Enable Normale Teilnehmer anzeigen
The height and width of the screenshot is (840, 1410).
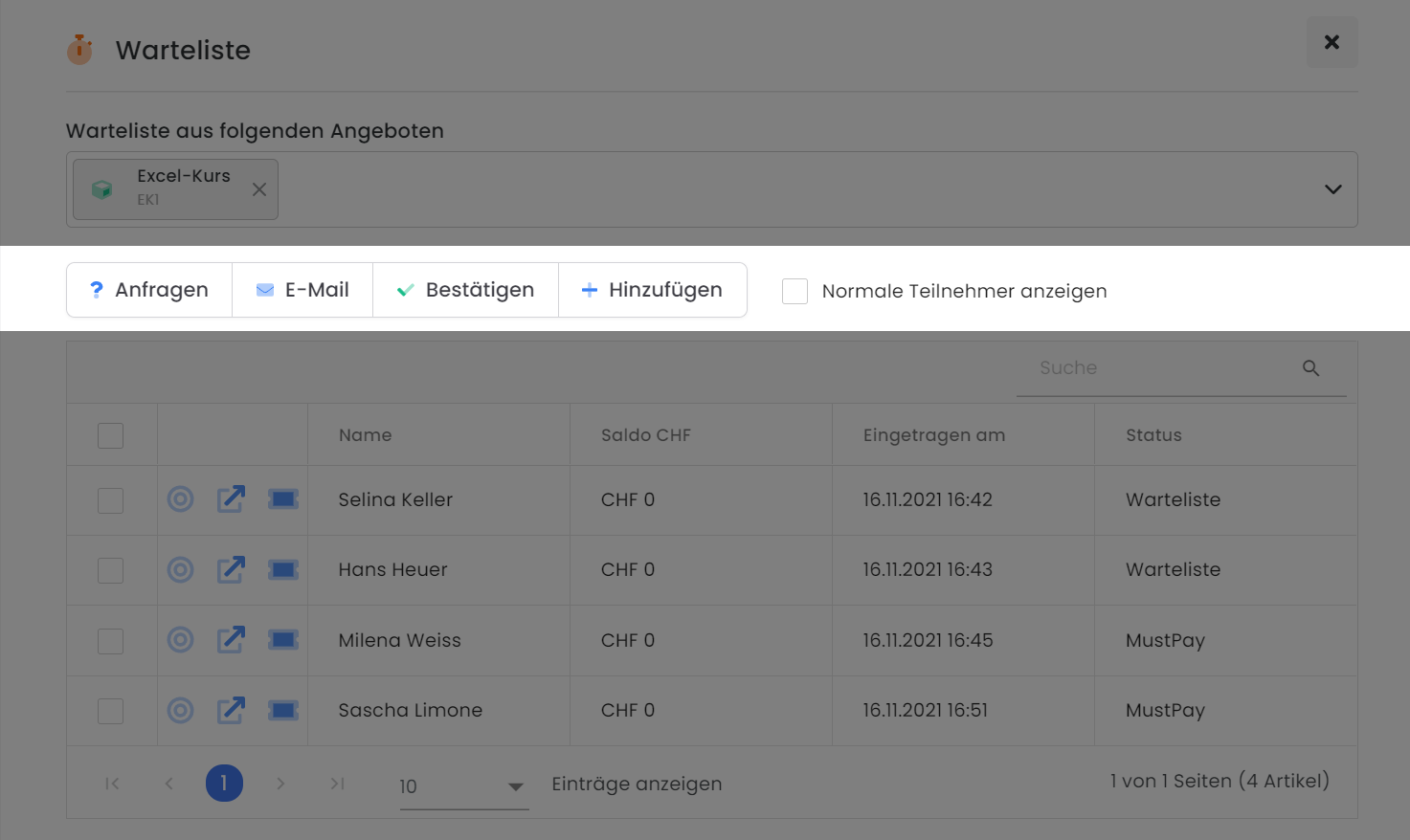[795, 291]
